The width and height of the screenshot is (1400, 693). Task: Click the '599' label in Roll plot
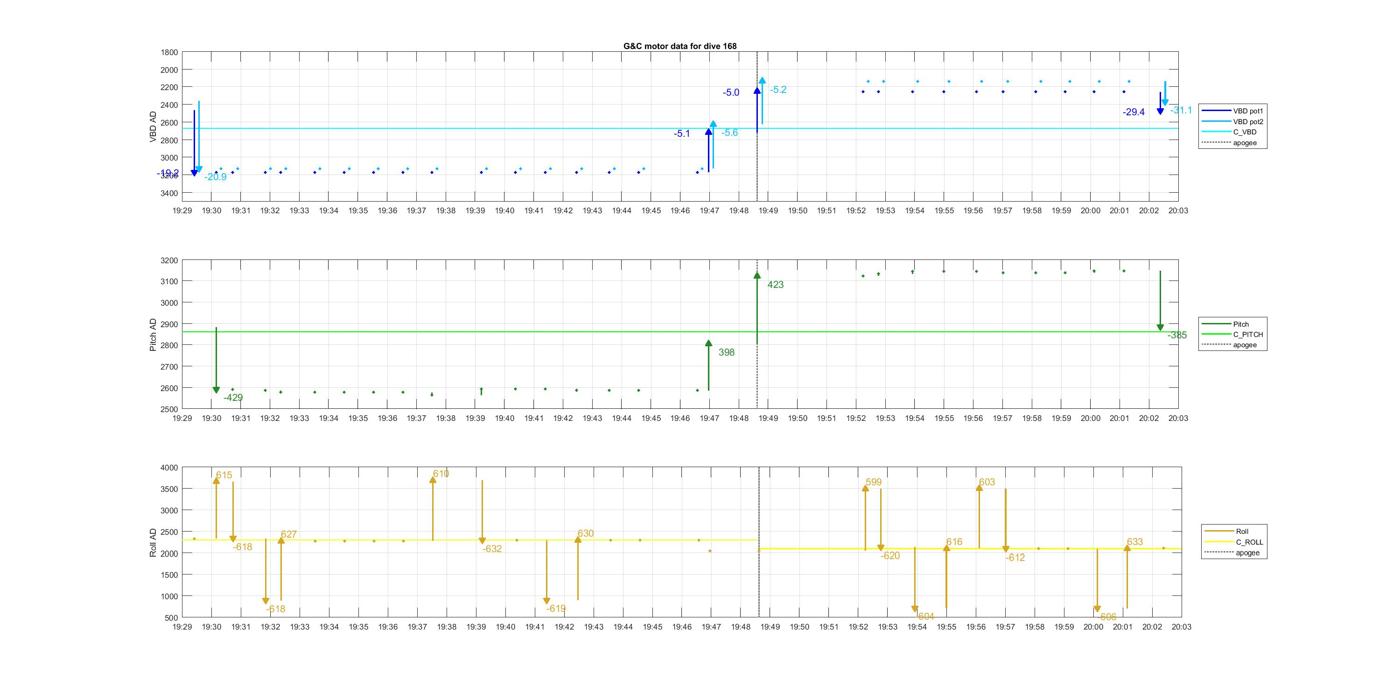[x=874, y=482]
